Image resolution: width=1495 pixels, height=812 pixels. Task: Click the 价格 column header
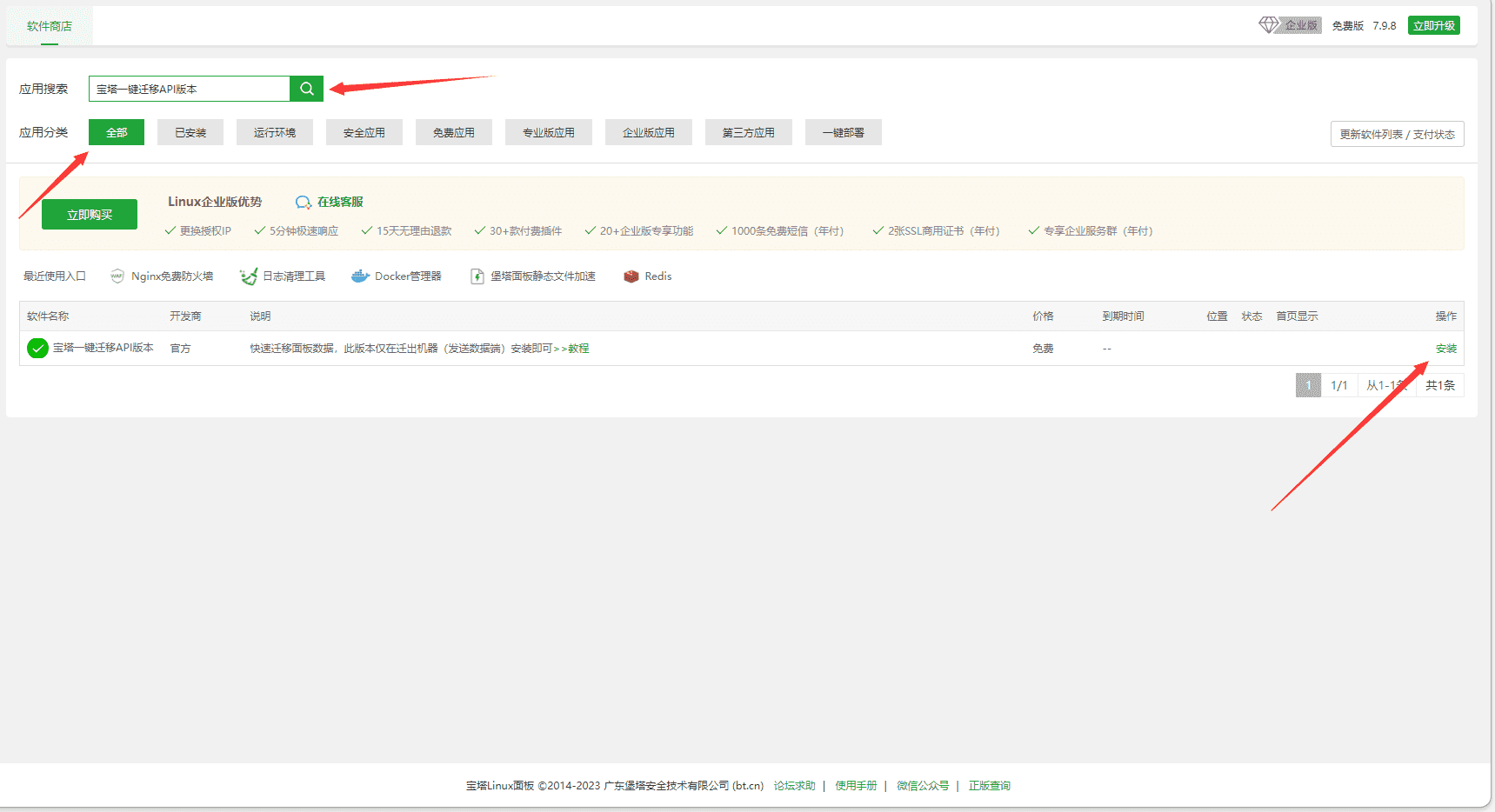point(1043,316)
